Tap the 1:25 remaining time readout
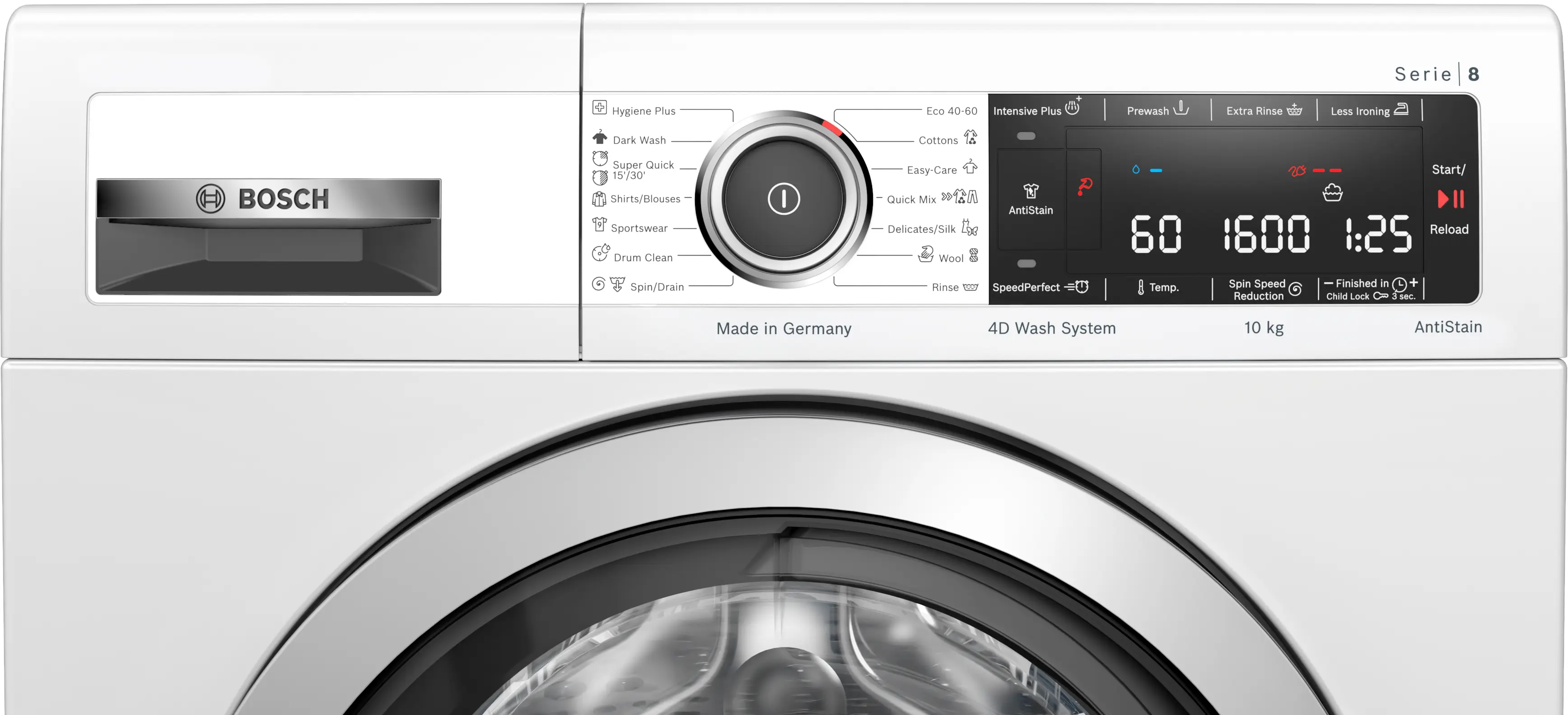The height and width of the screenshot is (715, 1568). click(1379, 234)
